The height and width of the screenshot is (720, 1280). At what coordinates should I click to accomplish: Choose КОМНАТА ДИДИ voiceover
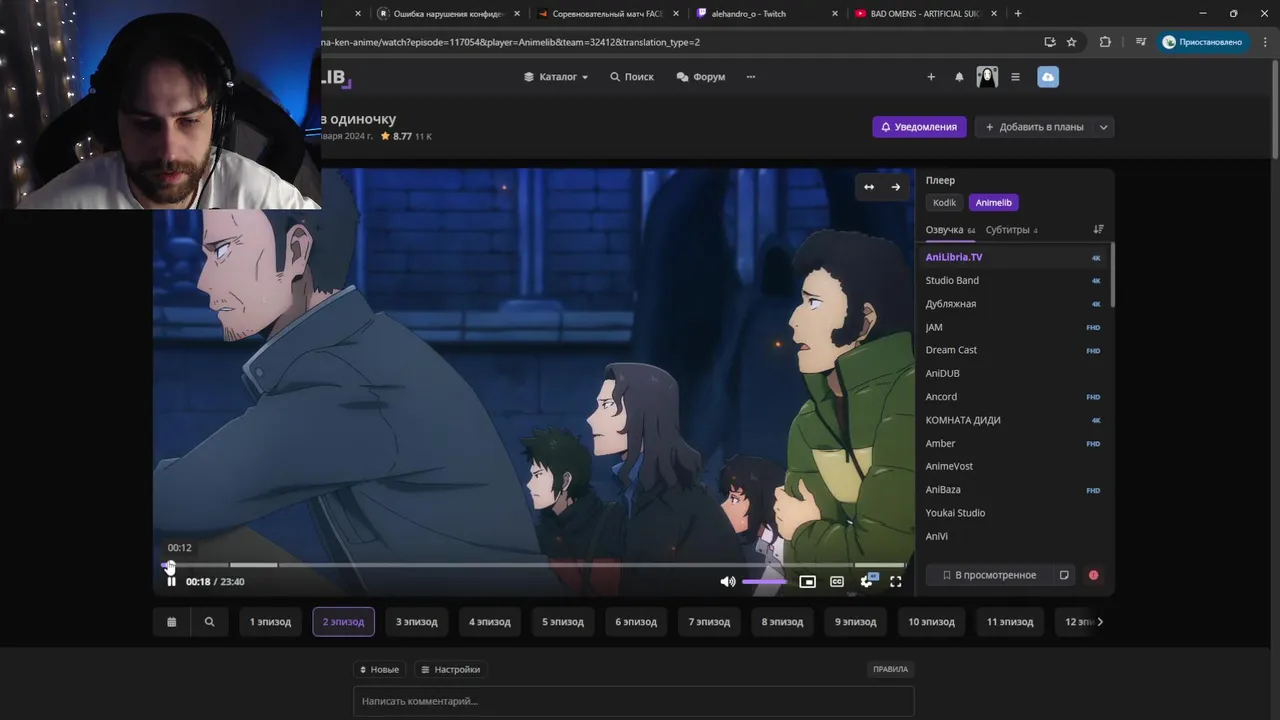1013,420
